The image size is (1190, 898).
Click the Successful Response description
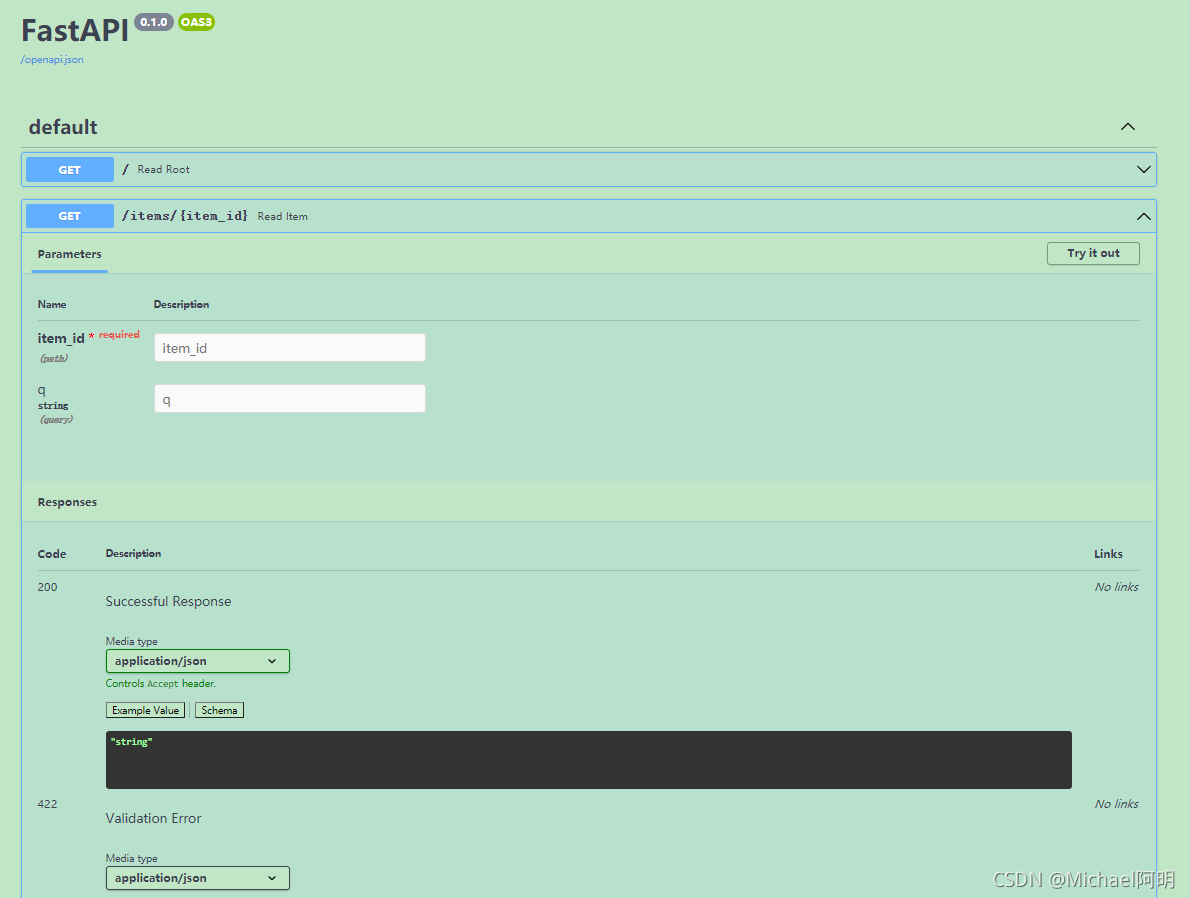[x=168, y=601]
